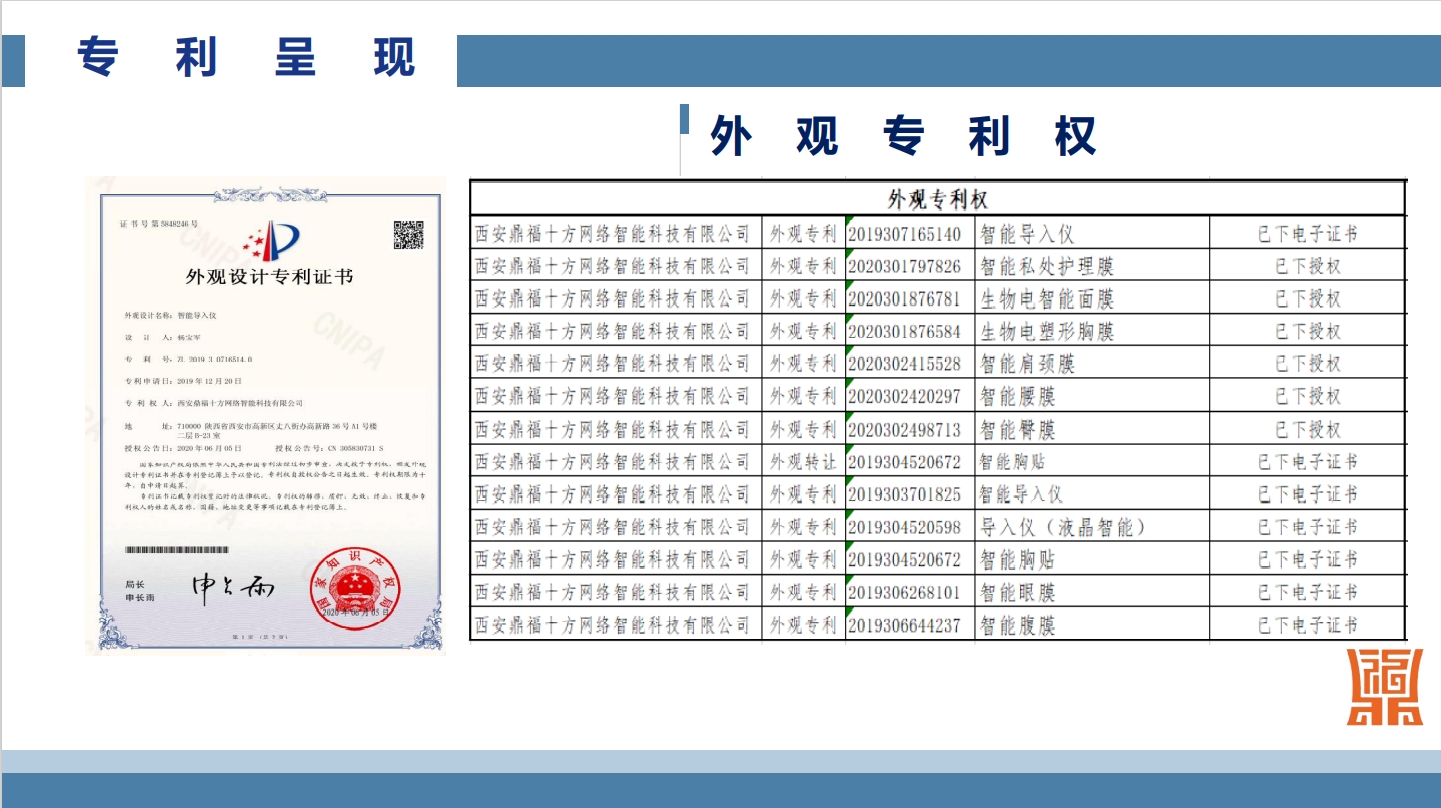Viewport: 1441px width, 808px height.
Task: Select the 导入仪（液晶智能）cell
Action: point(1062,527)
